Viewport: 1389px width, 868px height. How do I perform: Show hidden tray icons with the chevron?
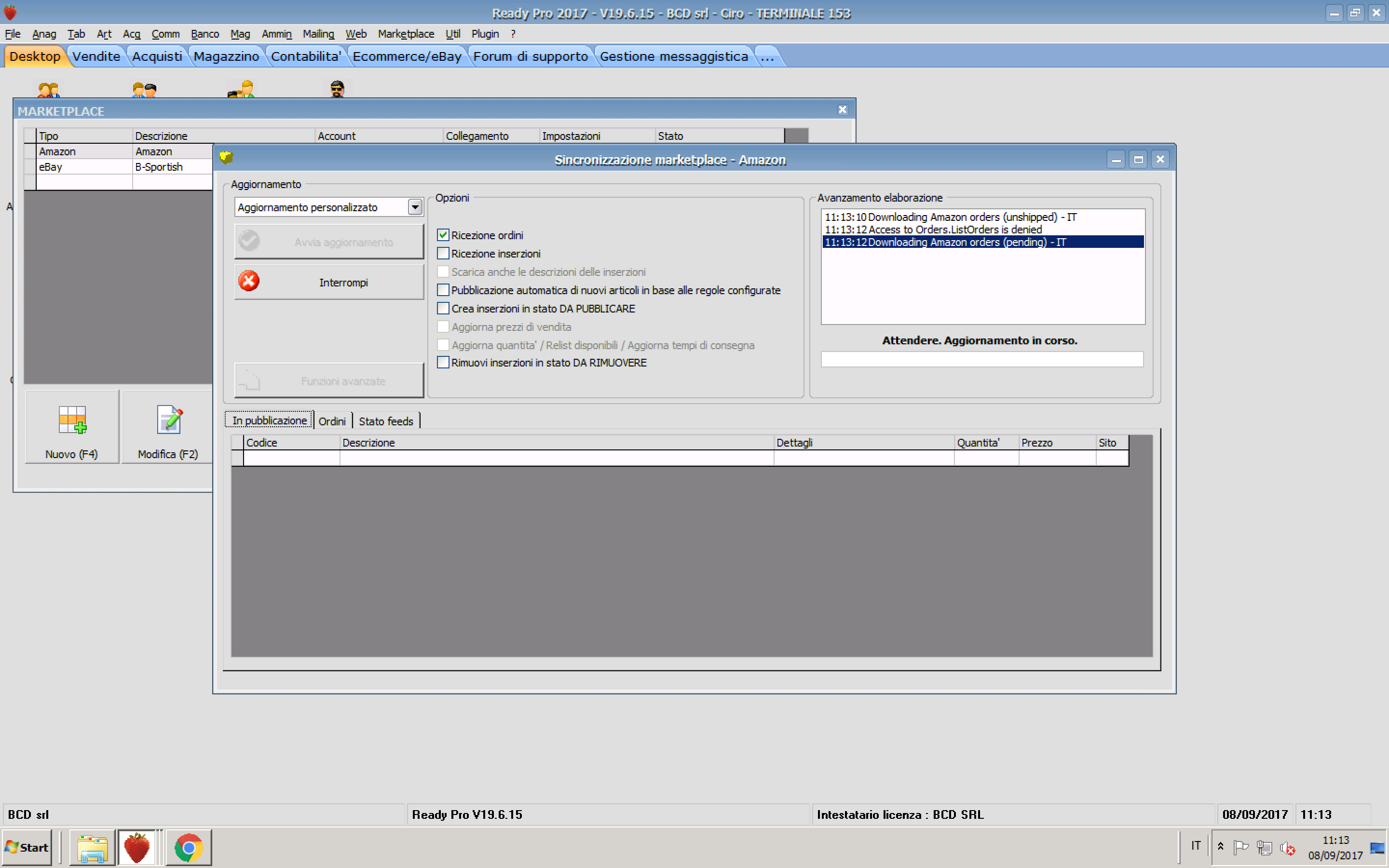(x=1220, y=847)
